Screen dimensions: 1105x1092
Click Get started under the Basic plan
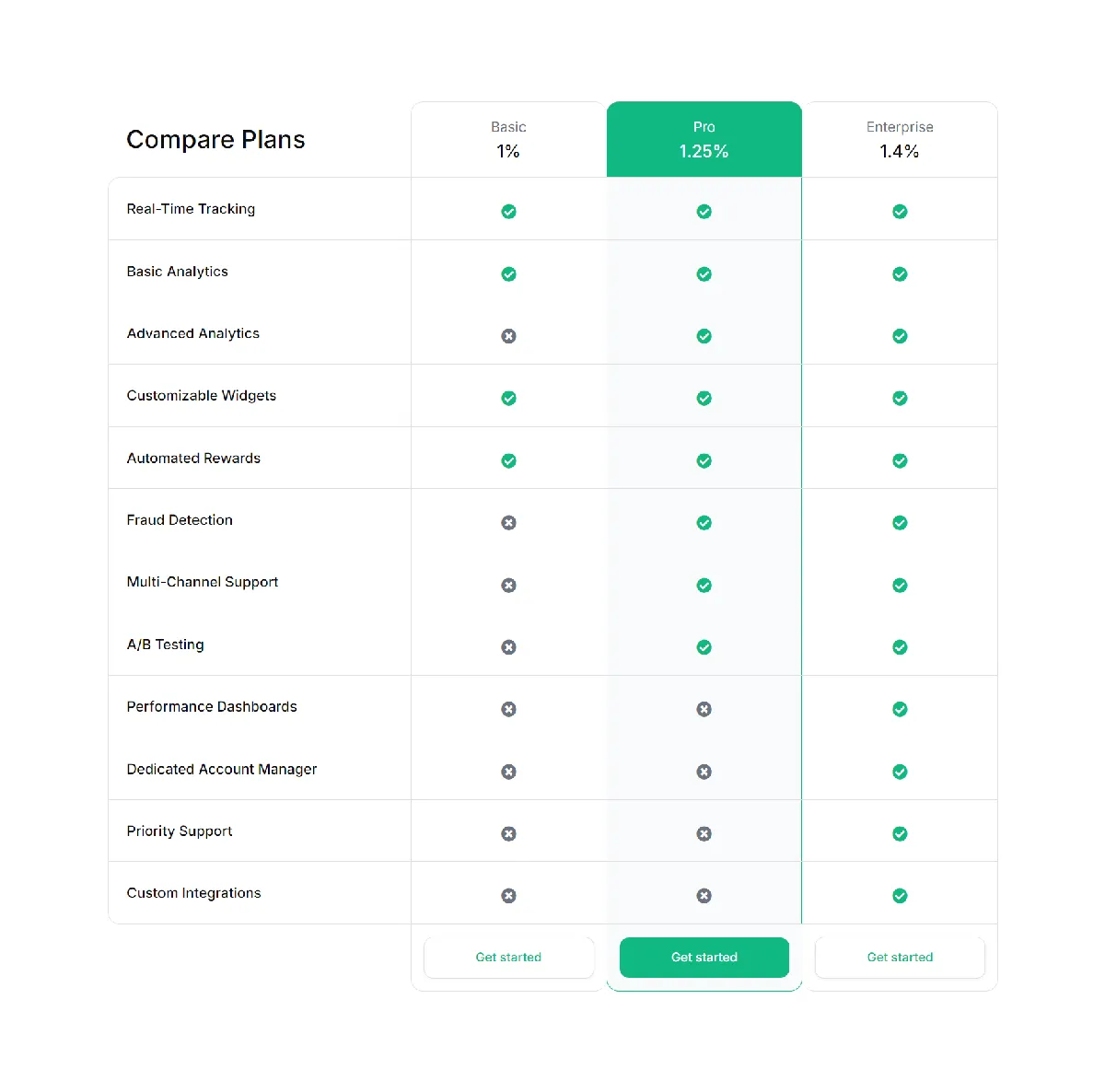coord(508,958)
